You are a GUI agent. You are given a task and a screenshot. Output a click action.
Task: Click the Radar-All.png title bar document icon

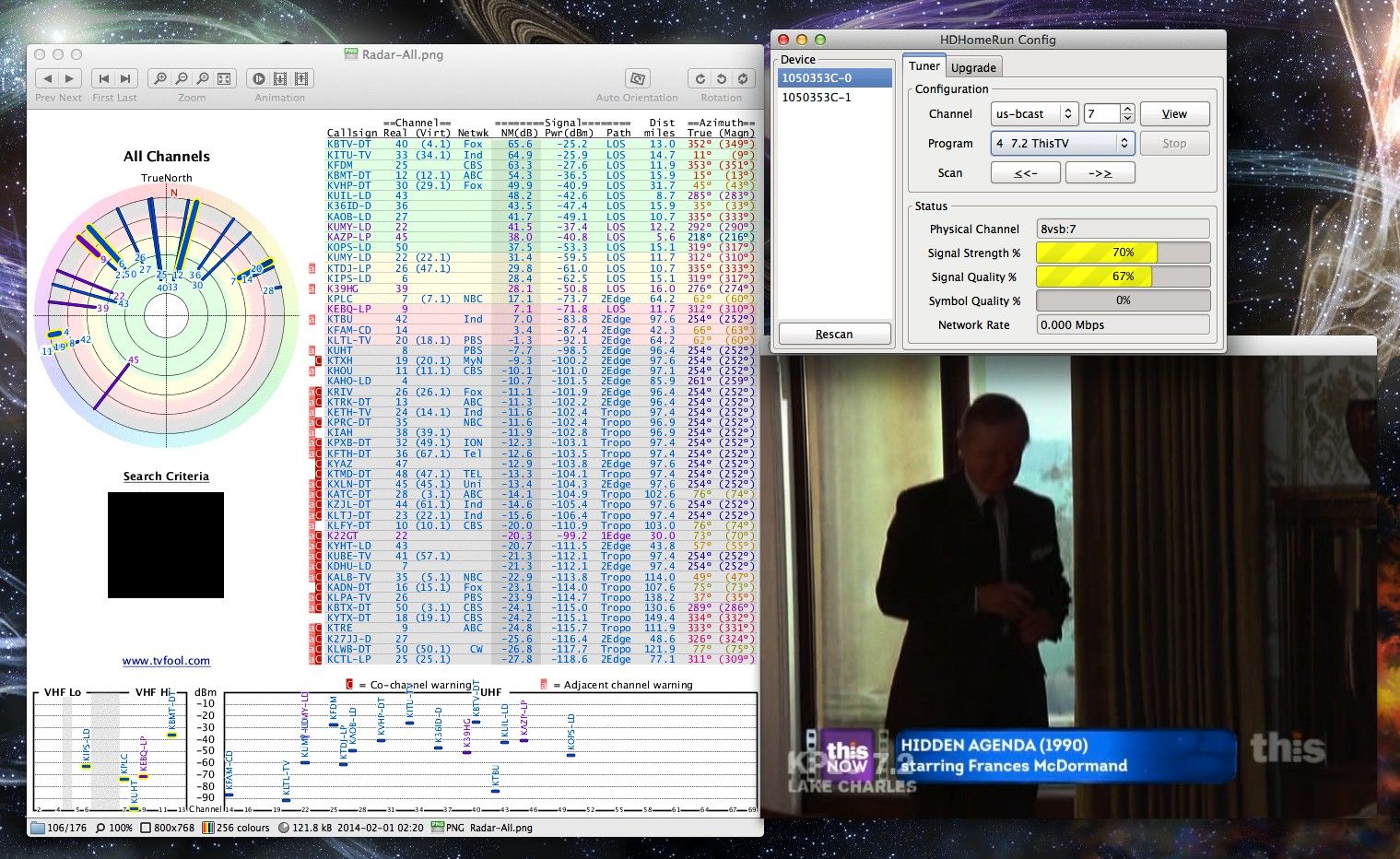[351, 54]
